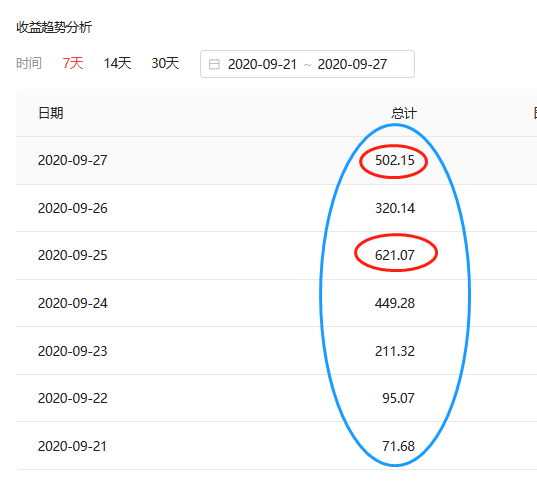The width and height of the screenshot is (537, 490).
Task: Click the 收益趋势分析 section title
Action: [54, 27]
